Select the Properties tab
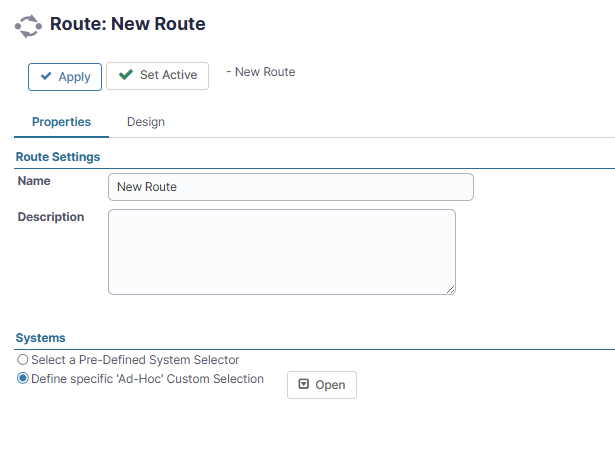This screenshot has width=615, height=465. (61, 122)
